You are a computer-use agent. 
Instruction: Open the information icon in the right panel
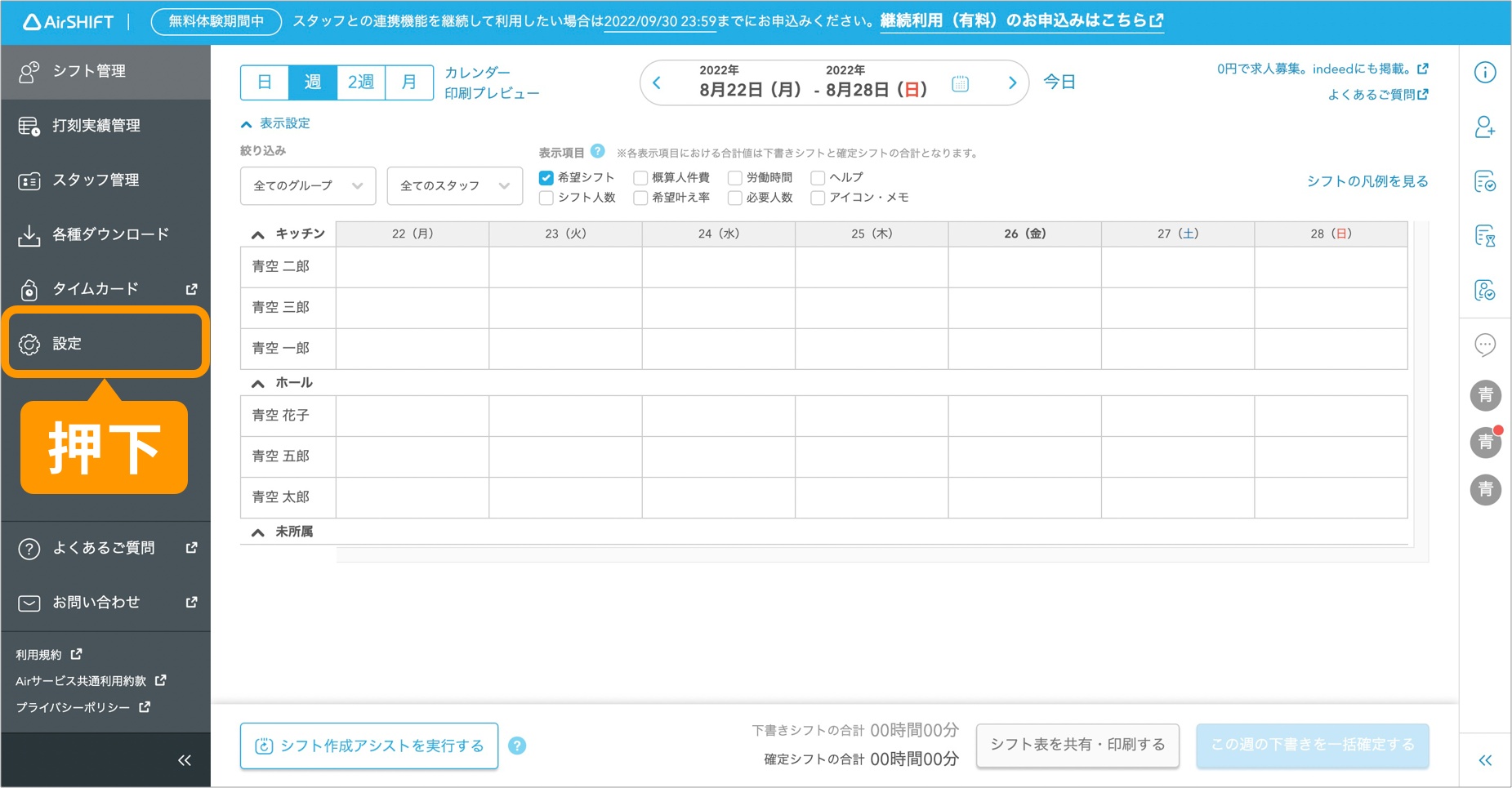tap(1485, 72)
